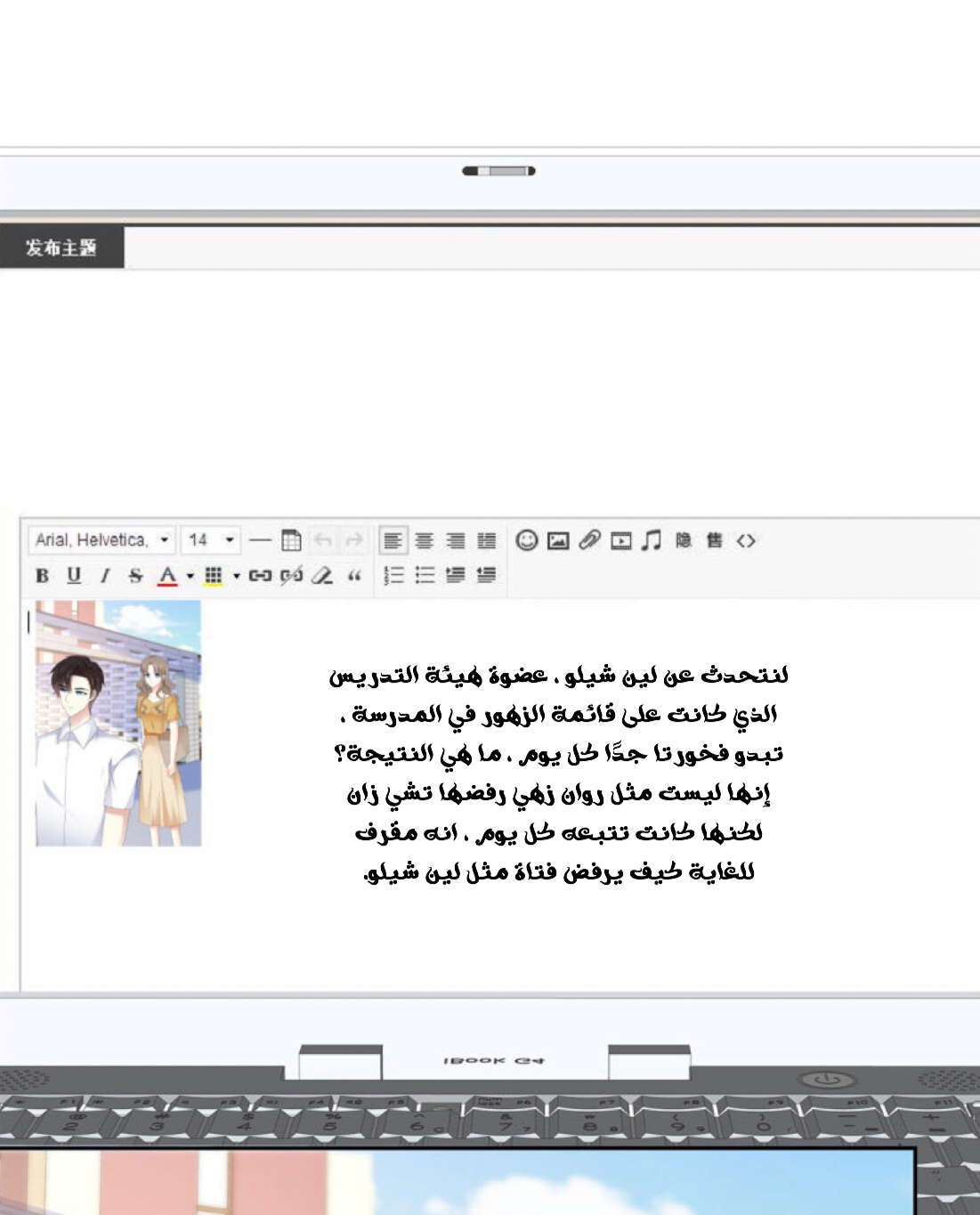Decrease the paragraph indent
980x1215 pixels.
coord(486,575)
